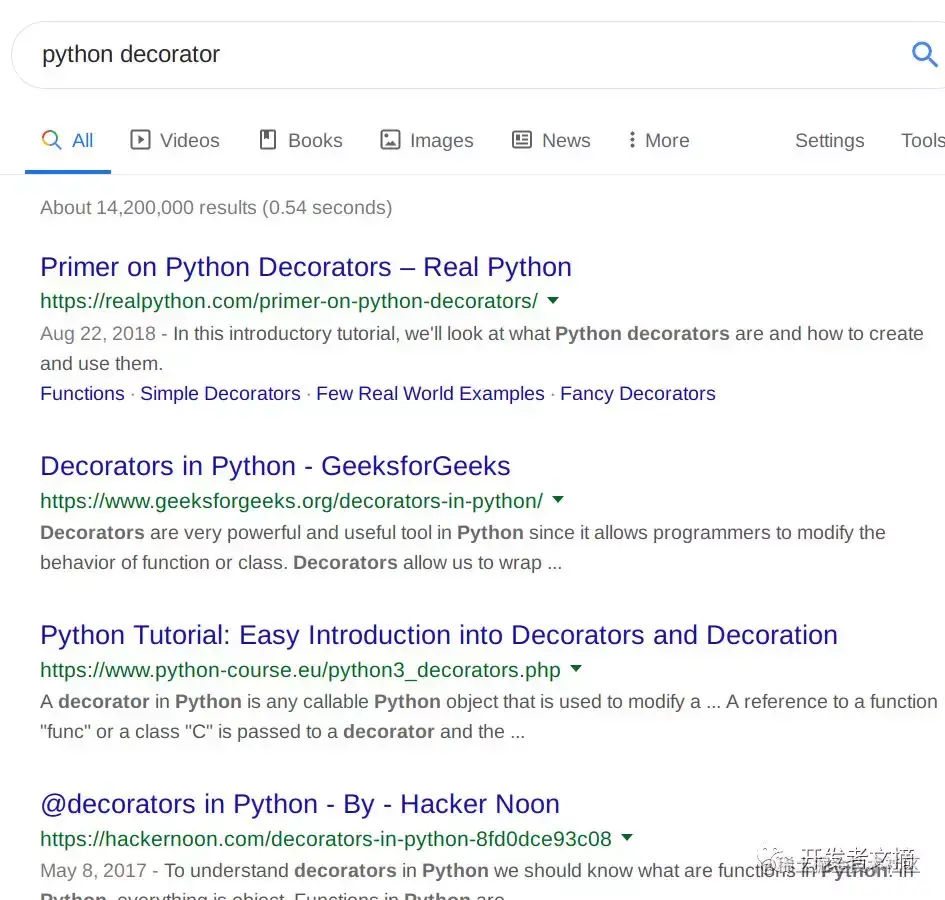
Task: Switch to the News tab
Action: tap(551, 140)
